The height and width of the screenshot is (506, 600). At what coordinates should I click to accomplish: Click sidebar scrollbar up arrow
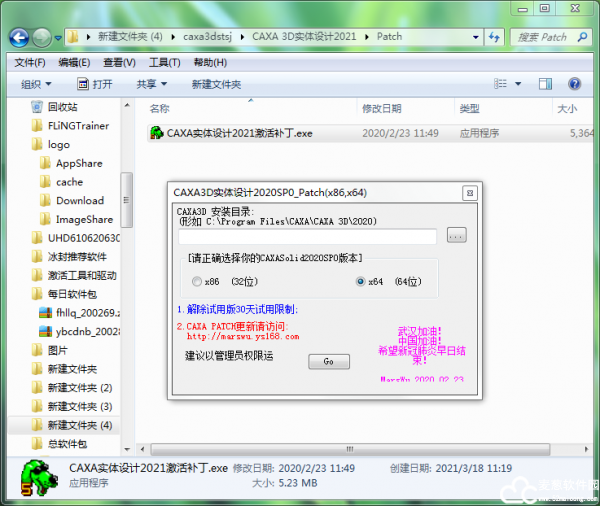(x=127, y=105)
